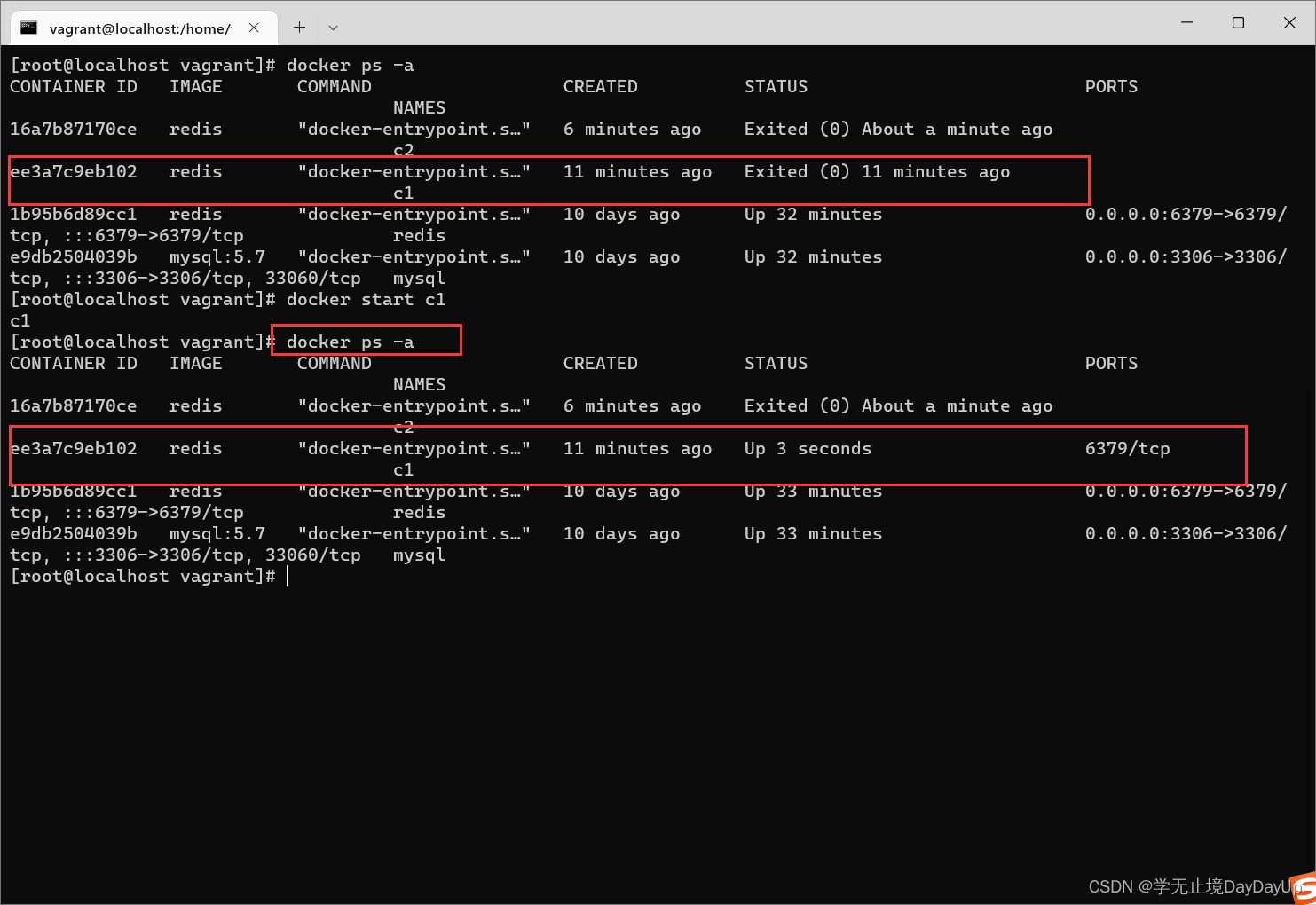Click container ID ee3a7c9eb102 in first listing
The width and height of the screenshot is (1316, 905).
click(x=74, y=172)
